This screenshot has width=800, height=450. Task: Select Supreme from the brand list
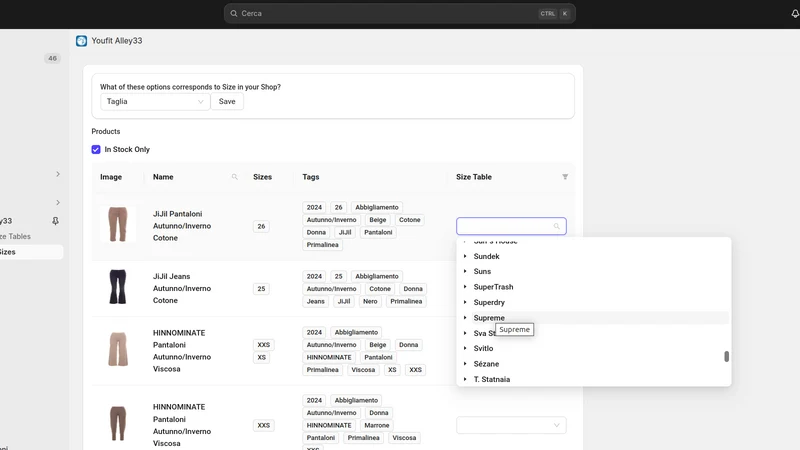(489, 317)
